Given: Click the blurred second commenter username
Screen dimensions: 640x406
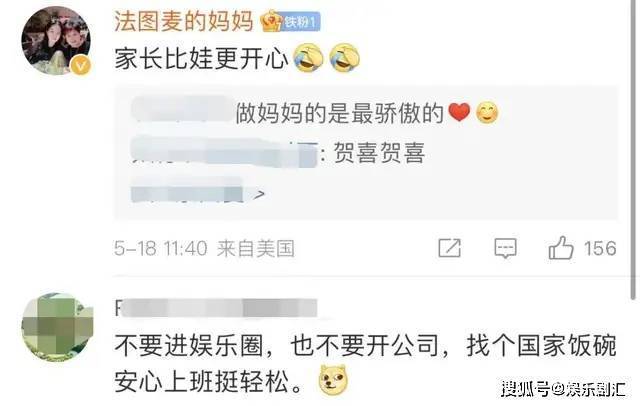Looking at the screenshot, I should [x=216, y=308].
